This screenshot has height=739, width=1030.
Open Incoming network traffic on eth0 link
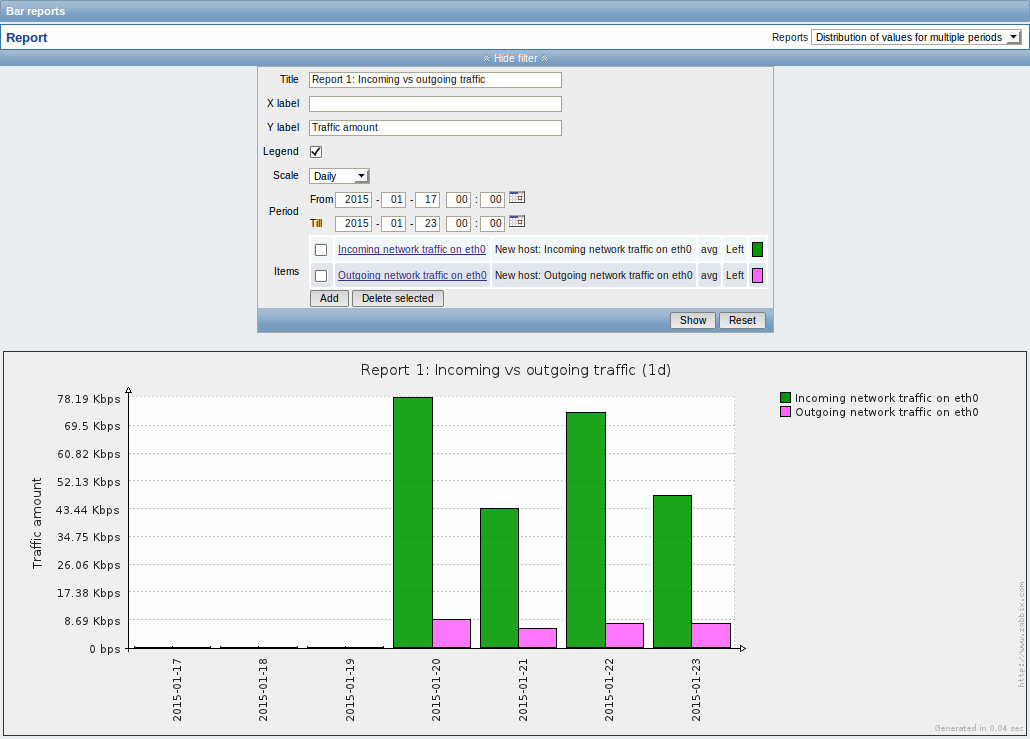(412, 250)
